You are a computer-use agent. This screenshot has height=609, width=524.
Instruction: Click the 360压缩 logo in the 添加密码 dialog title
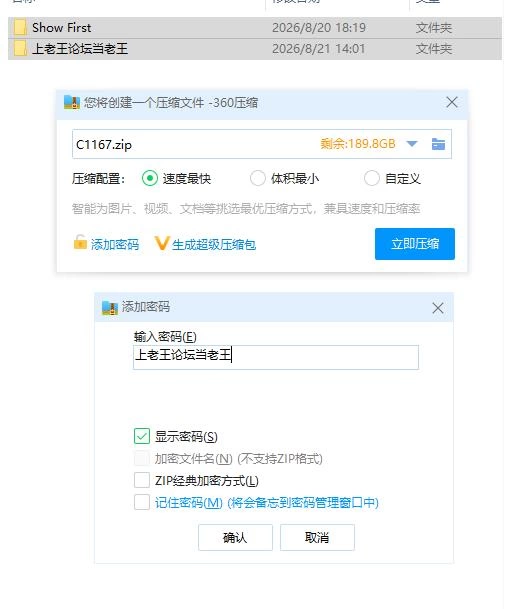point(110,308)
